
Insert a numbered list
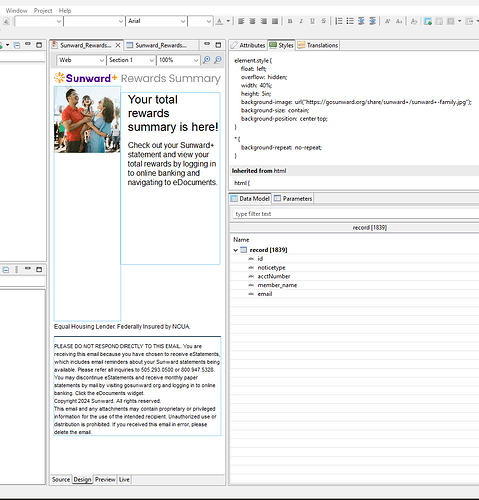click(339, 21)
